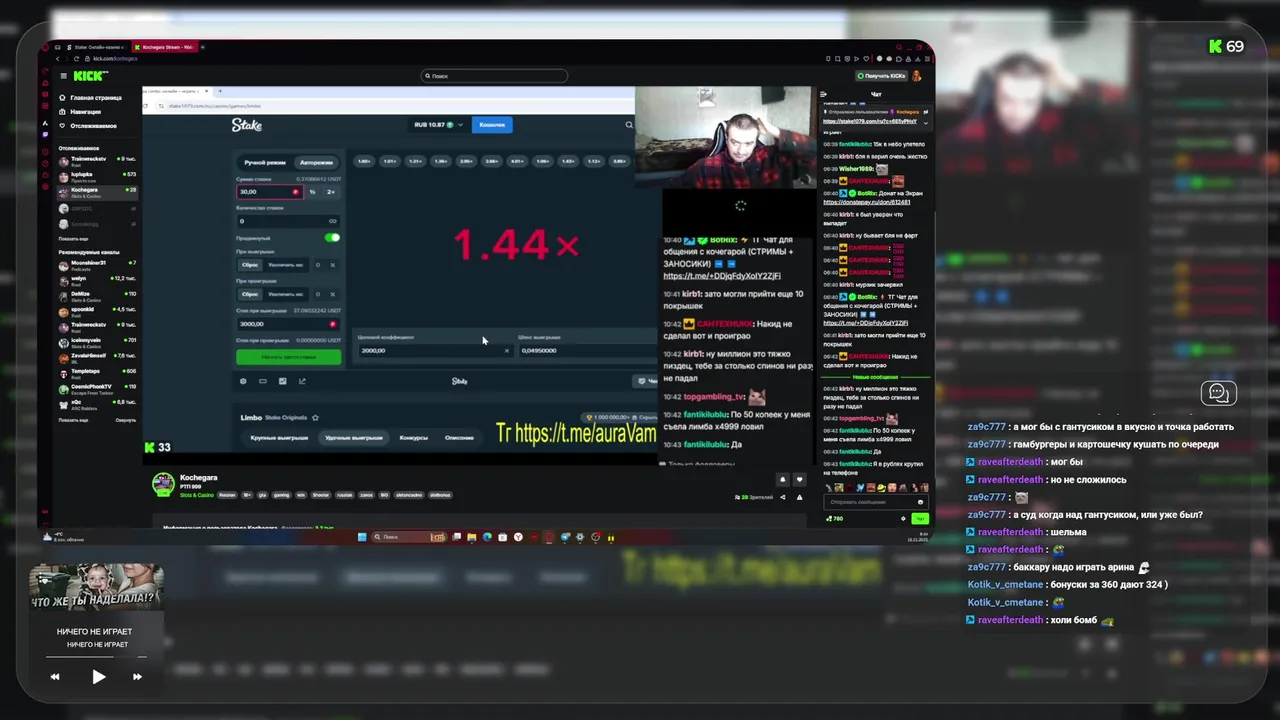Skip to next track in music widget
Image resolution: width=1280 pixels, height=720 pixels.
tap(137, 677)
